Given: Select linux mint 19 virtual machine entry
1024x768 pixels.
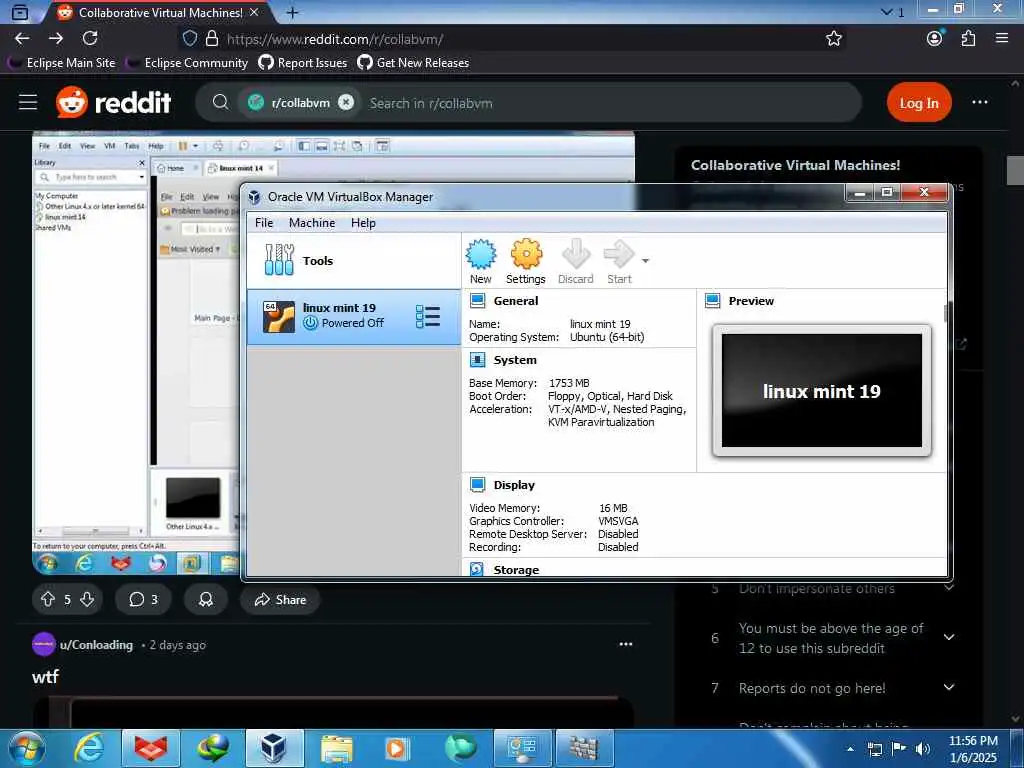Looking at the screenshot, I should pos(353,317).
